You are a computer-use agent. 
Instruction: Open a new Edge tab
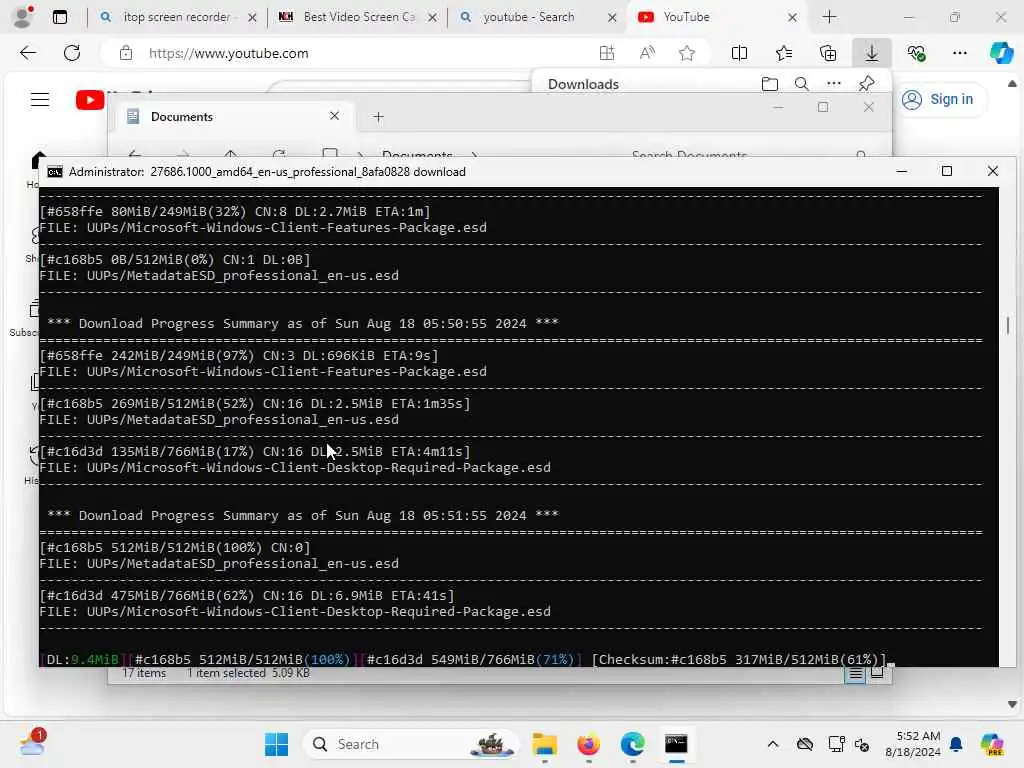point(829,17)
